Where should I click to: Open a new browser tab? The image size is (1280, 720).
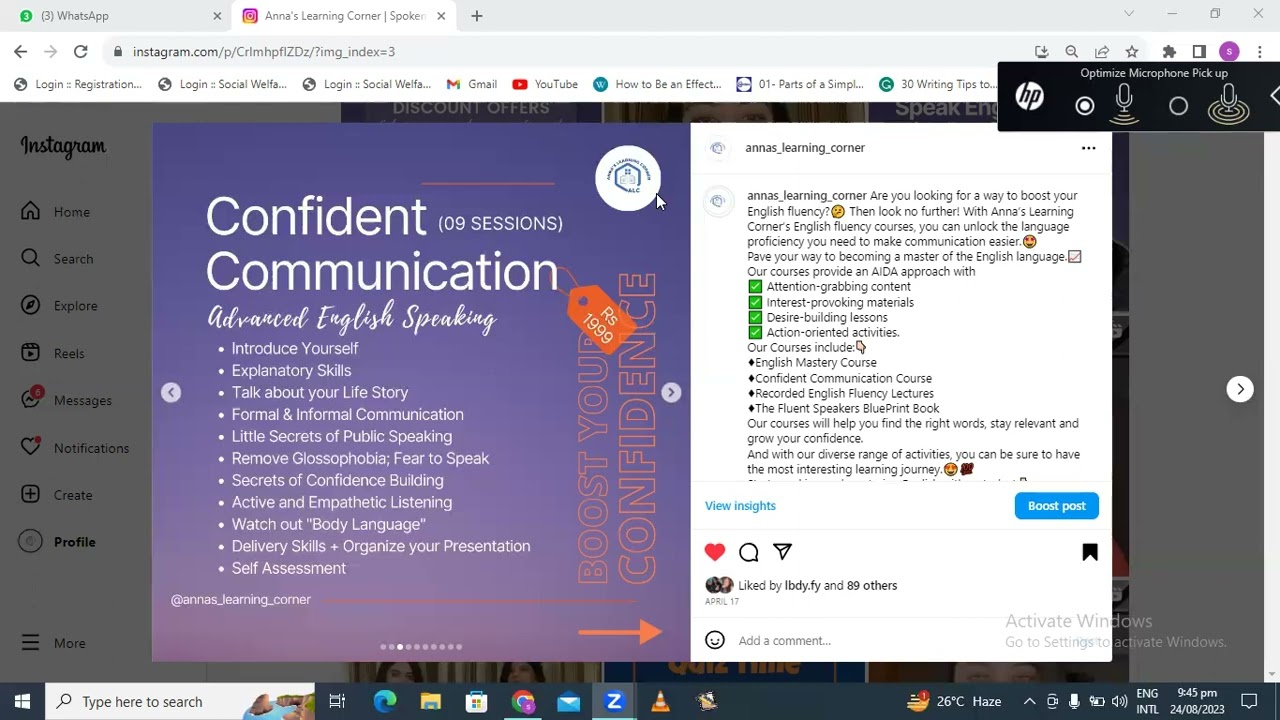click(x=477, y=16)
